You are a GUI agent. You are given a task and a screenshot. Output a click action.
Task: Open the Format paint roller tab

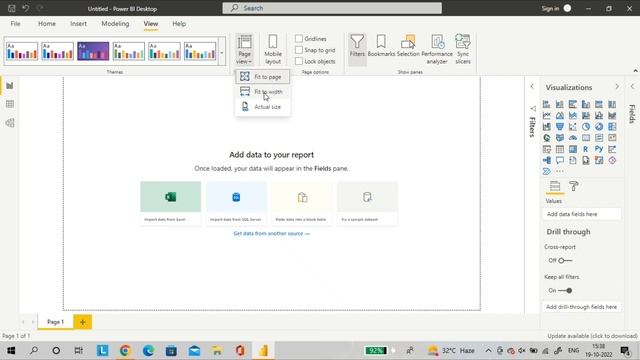574,186
